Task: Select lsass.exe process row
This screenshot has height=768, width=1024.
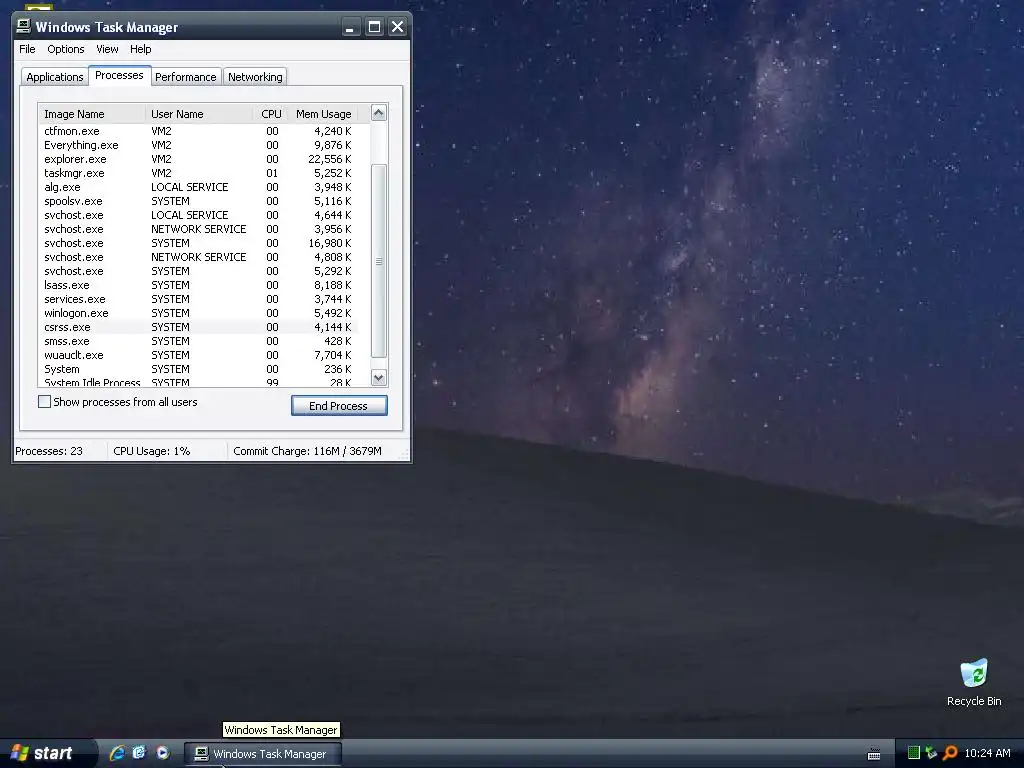Action: coord(198,285)
